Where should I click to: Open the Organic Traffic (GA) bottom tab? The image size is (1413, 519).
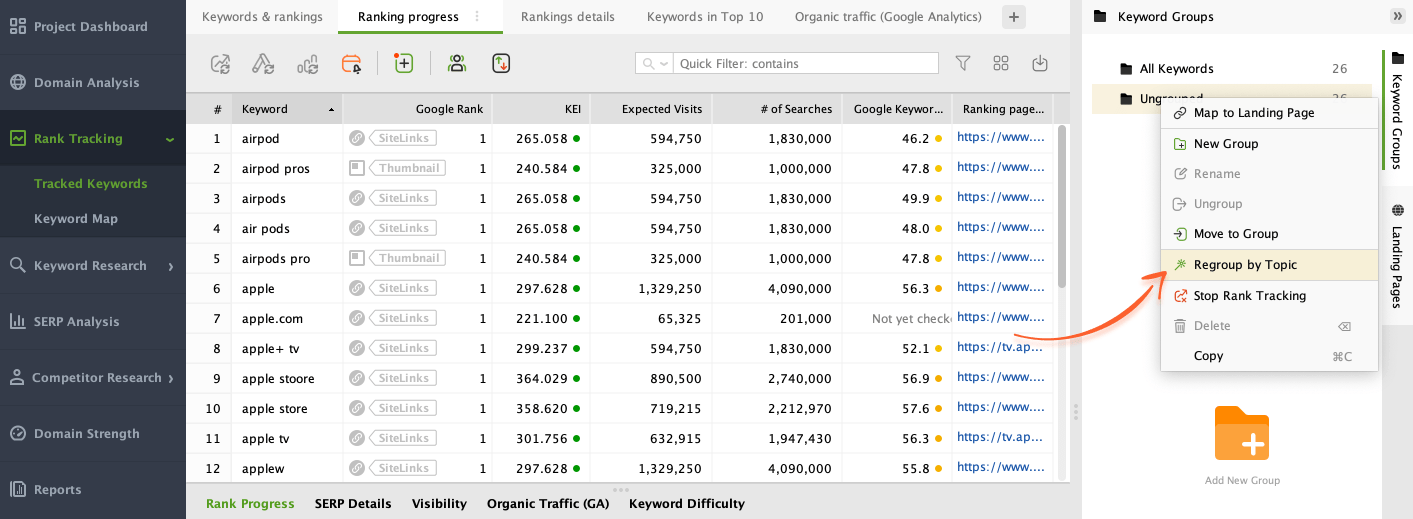547,504
